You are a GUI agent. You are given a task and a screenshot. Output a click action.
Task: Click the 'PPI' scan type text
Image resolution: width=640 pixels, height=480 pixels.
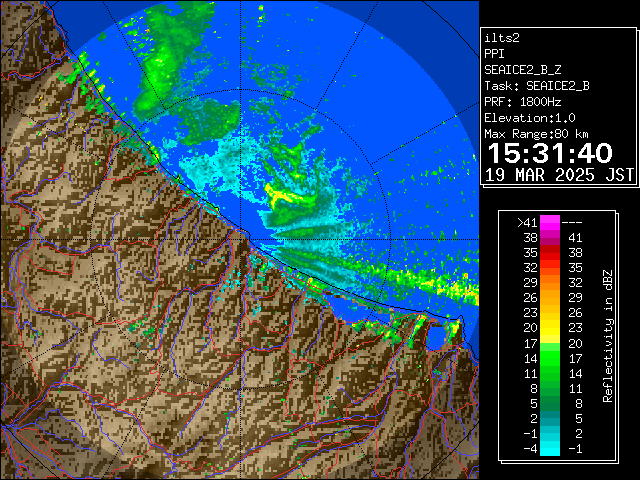494,54
